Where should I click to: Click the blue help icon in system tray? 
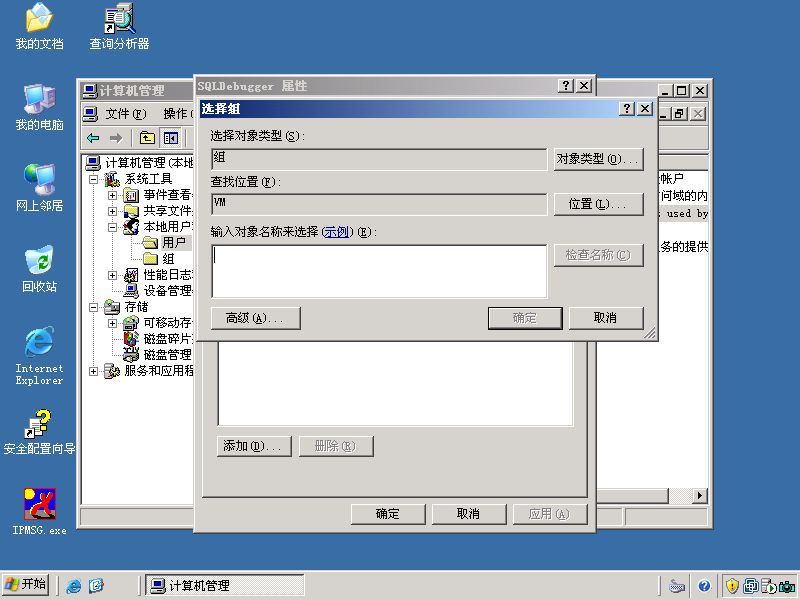tap(705, 586)
